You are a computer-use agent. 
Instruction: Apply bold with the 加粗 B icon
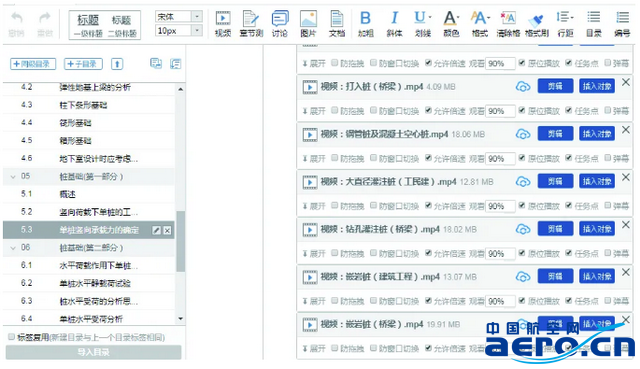point(366,24)
